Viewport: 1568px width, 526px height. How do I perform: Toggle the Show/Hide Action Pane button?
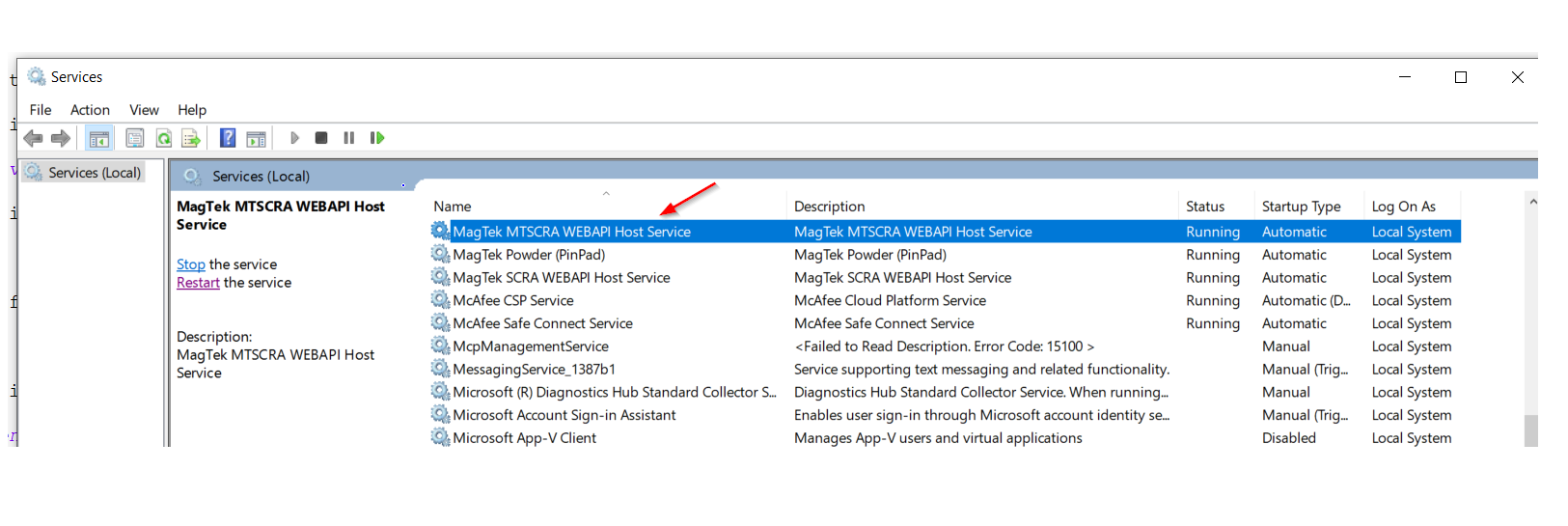(256, 138)
